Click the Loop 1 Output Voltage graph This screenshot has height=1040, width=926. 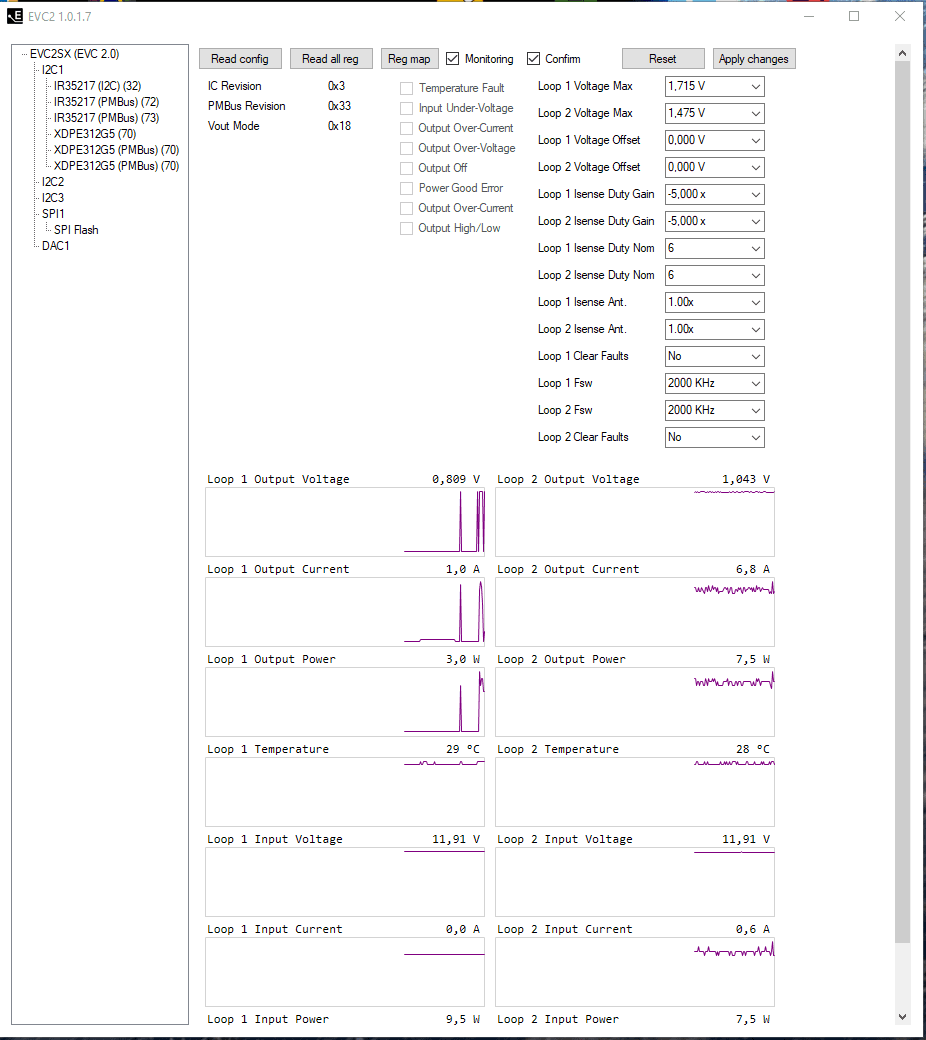coord(345,522)
